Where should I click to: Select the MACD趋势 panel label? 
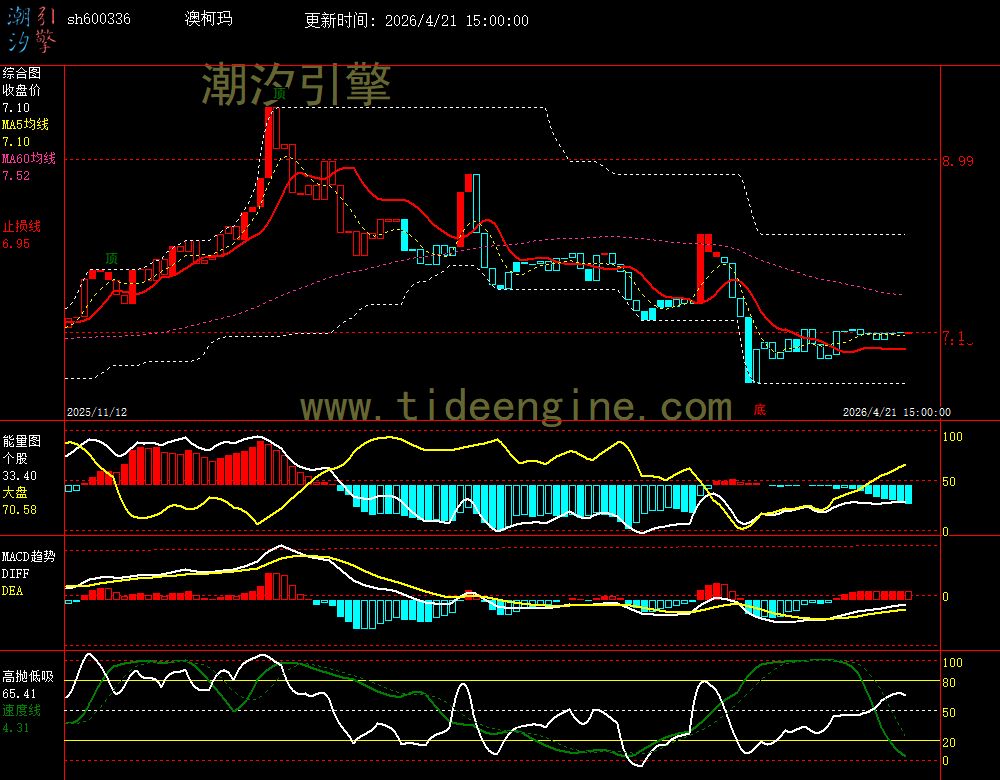point(29,555)
